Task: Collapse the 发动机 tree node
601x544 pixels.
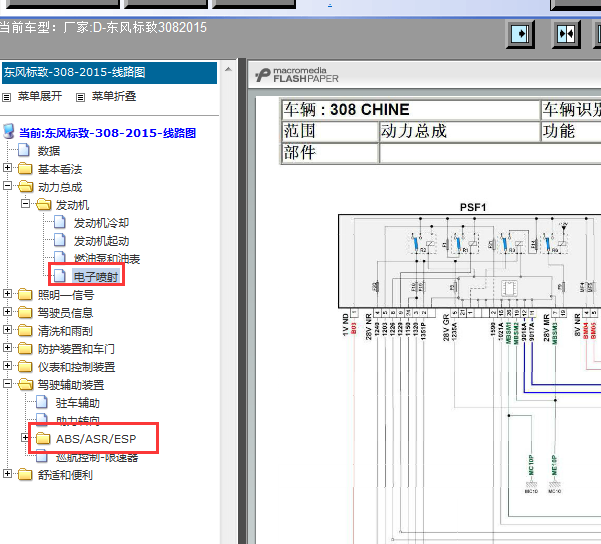Action: click(x=25, y=204)
